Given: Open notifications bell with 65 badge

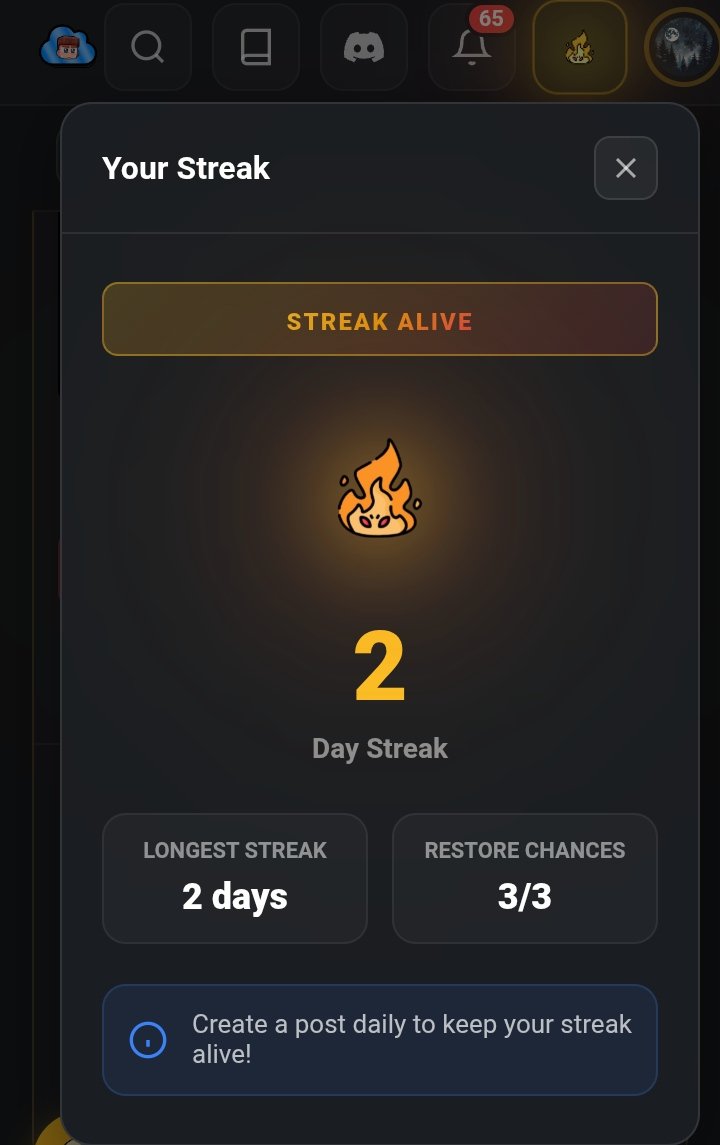Looking at the screenshot, I should [x=472, y=47].
